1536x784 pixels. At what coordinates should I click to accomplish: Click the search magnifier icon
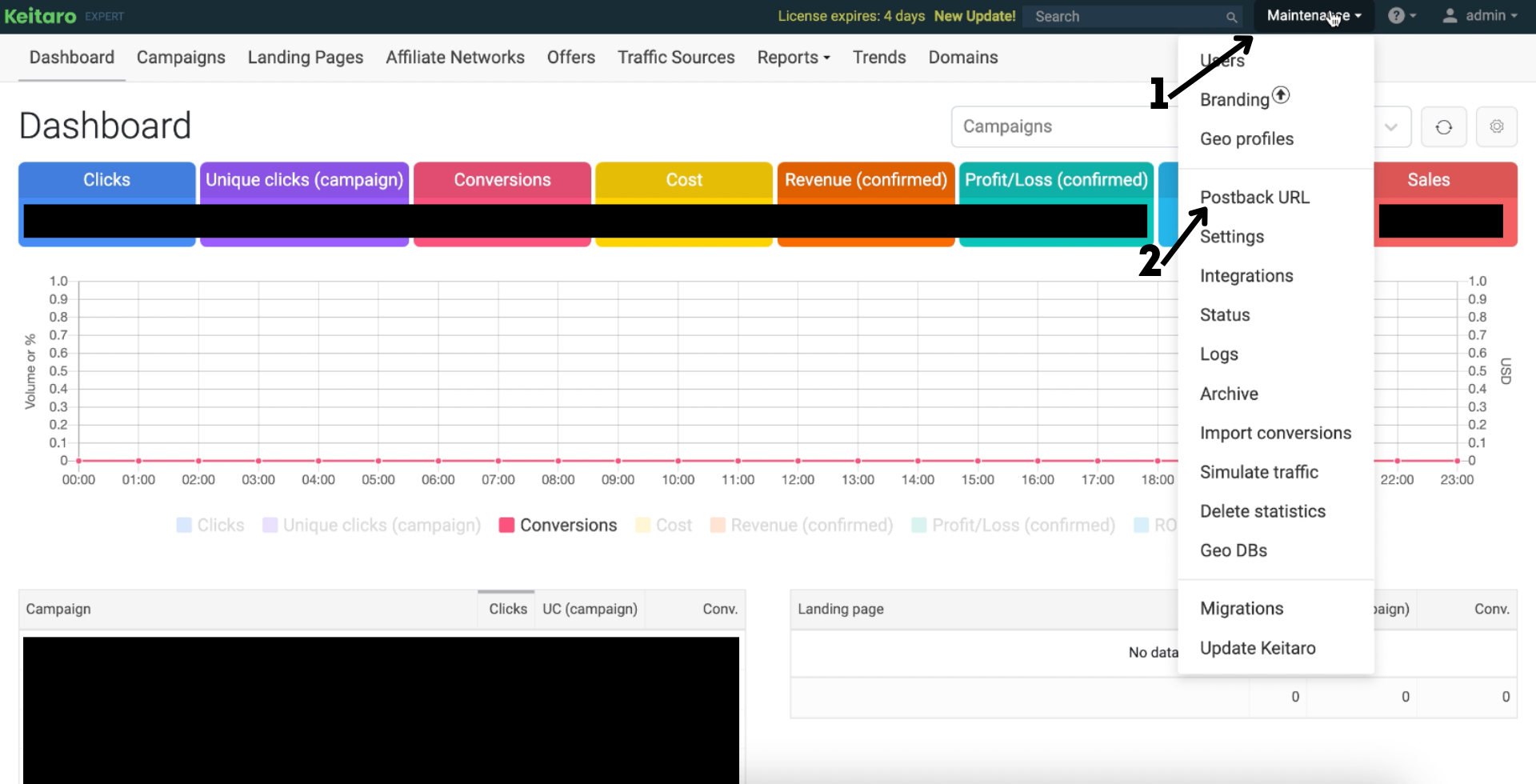[1231, 17]
